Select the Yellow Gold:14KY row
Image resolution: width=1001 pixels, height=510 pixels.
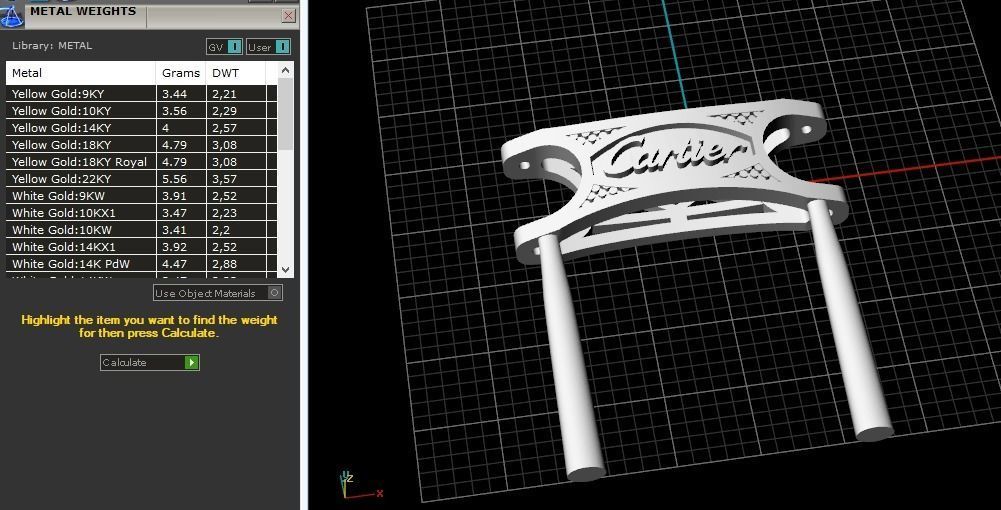click(142, 128)
